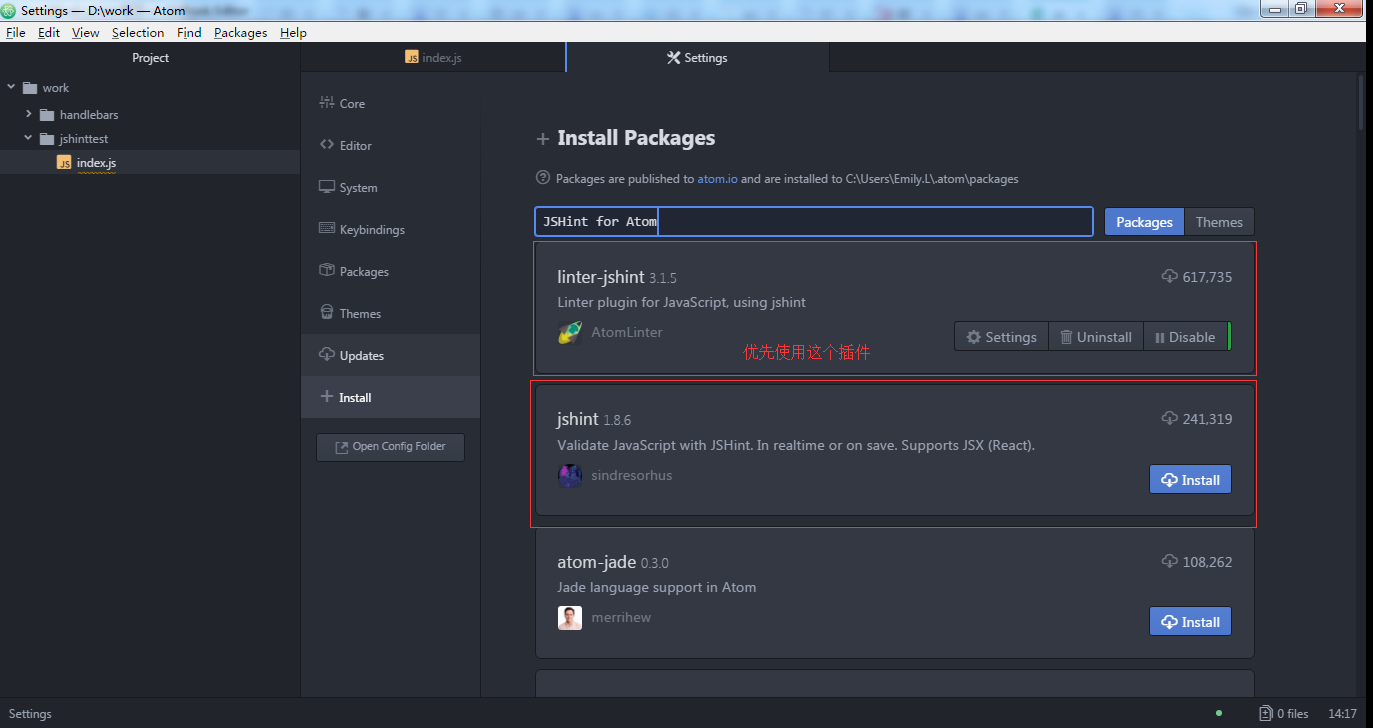Image resolution: width=1373 pixels, height=728 pixels.
Task: Click inside the package search field
Action: coord(814,221)
